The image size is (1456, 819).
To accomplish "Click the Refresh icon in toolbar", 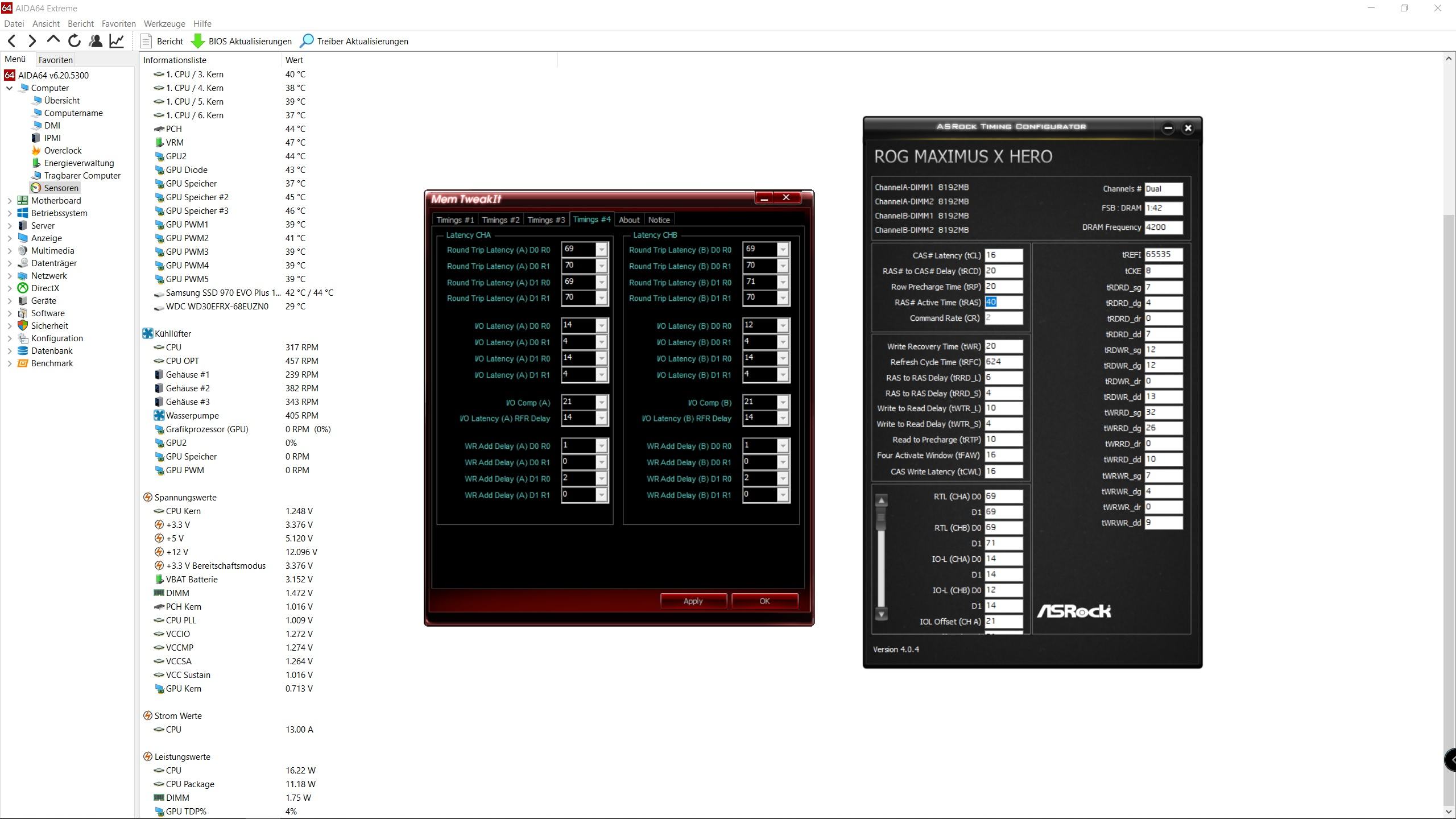I will (x=75, y=41).
